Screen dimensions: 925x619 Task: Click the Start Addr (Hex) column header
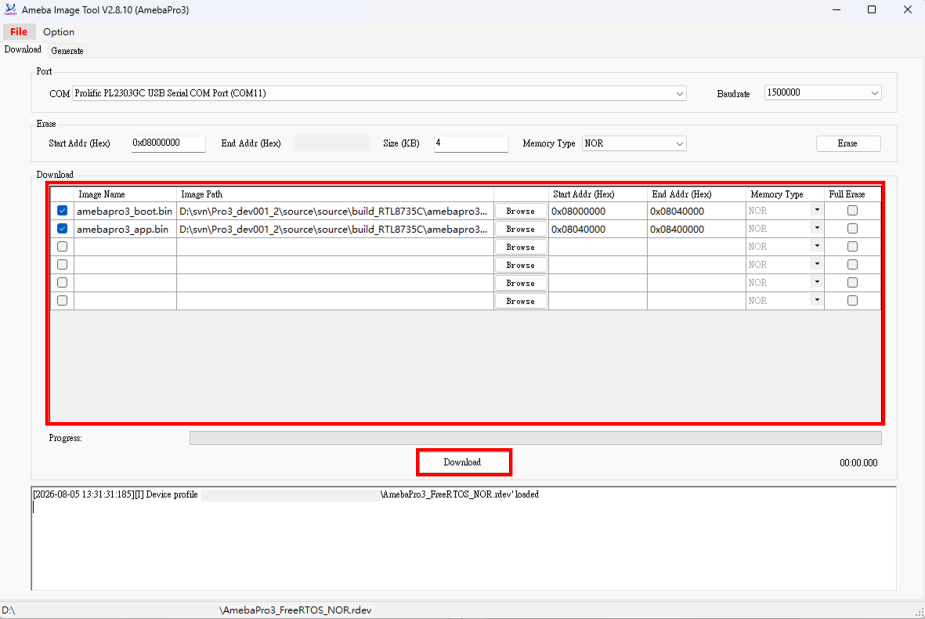pos(598,194)
